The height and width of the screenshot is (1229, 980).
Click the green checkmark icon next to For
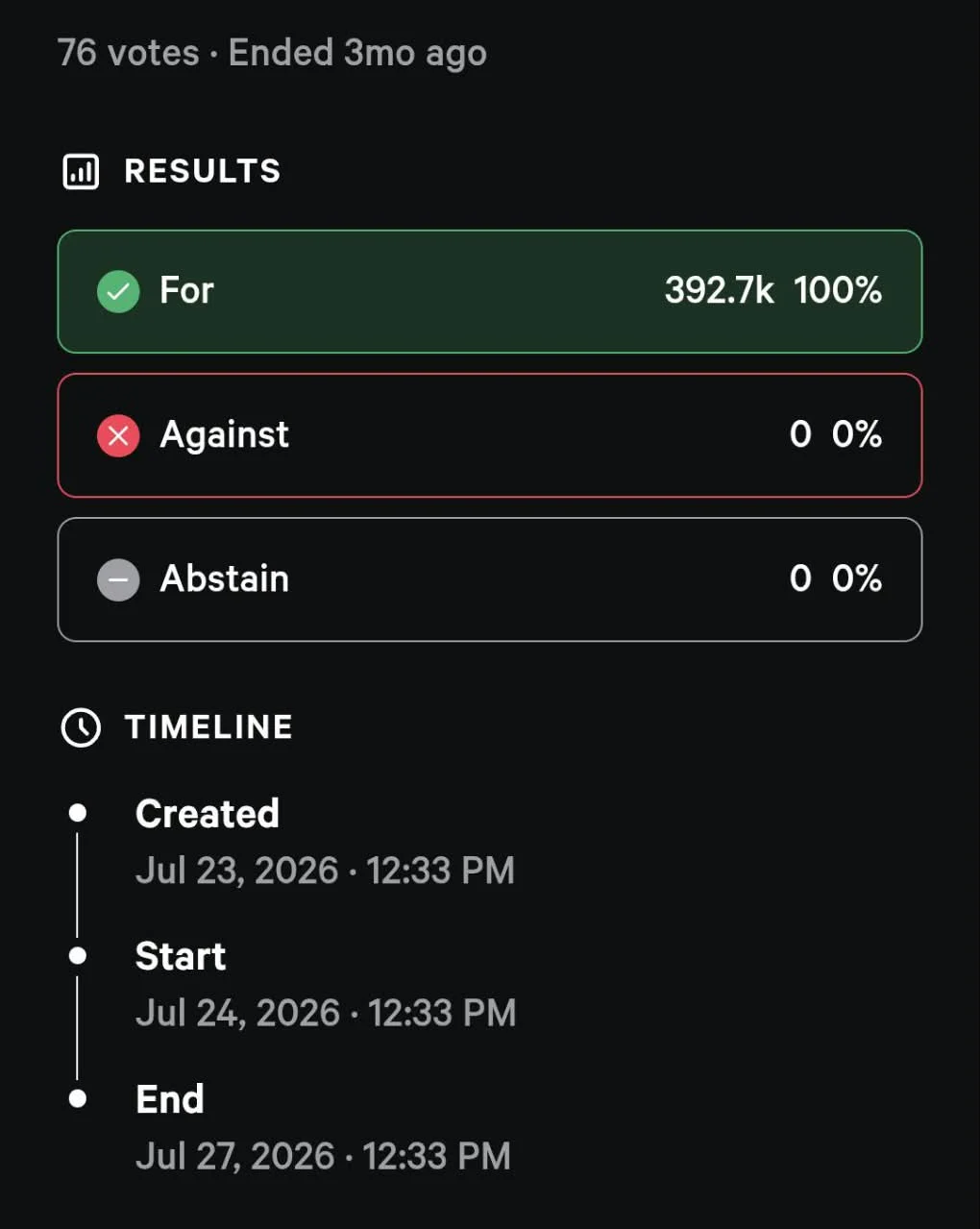click(118, 291)
